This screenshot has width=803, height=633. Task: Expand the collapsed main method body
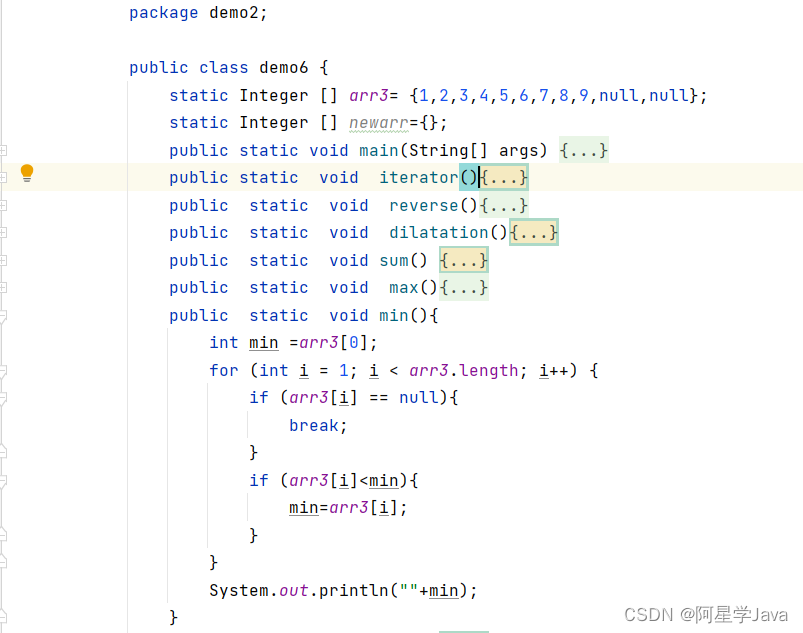(583, 150)
